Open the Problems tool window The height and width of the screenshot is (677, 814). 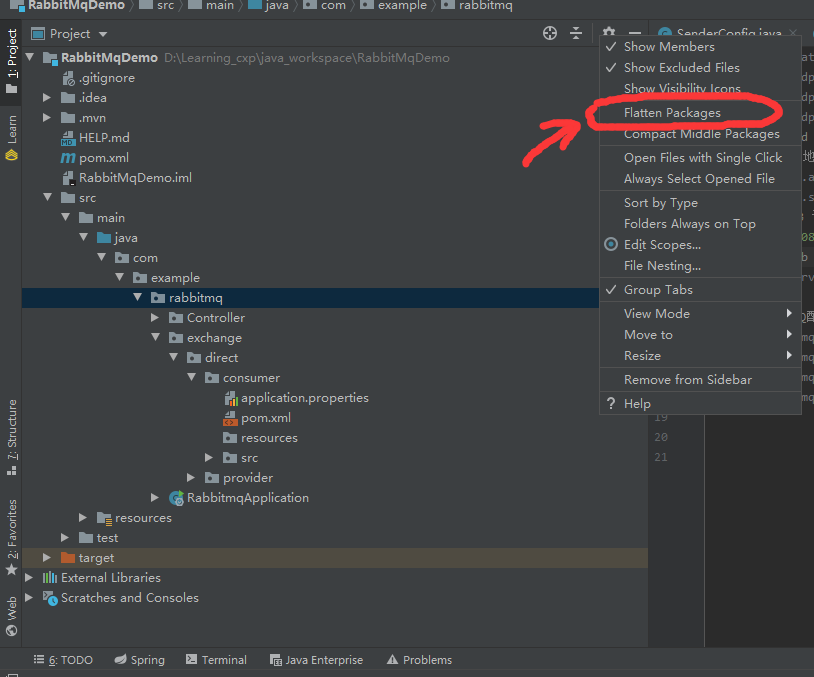[419, 660]
